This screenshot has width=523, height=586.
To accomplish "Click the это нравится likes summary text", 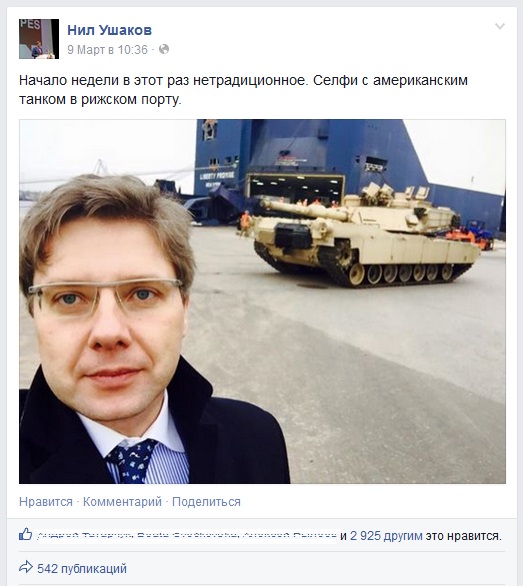I will click(464, 536).
